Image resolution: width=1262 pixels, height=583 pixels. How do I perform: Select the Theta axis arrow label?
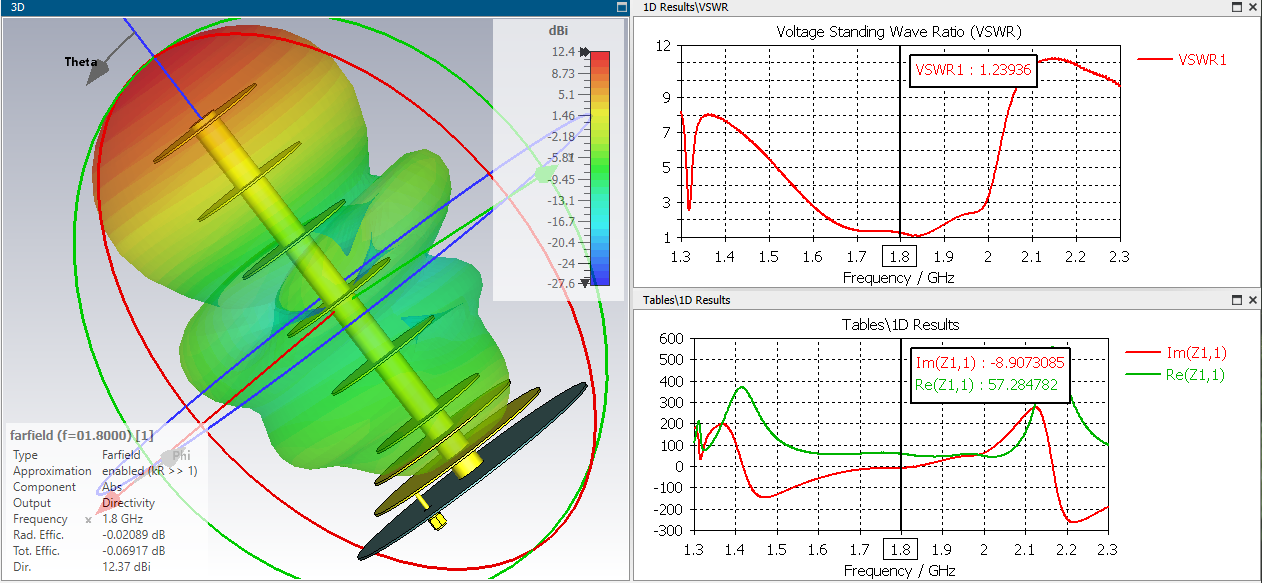click(x=80, y=62)
